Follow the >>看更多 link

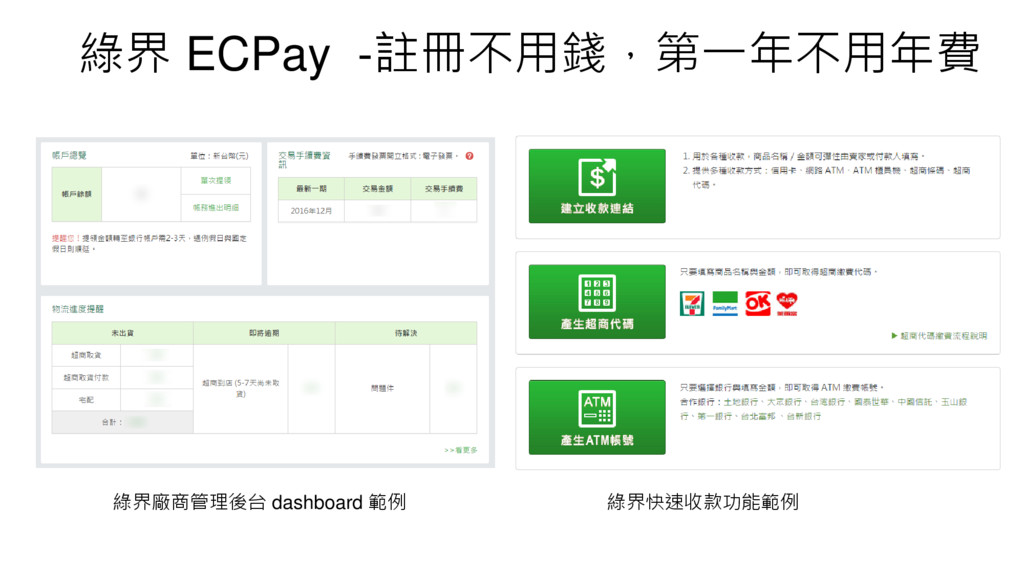pos(461,450)
